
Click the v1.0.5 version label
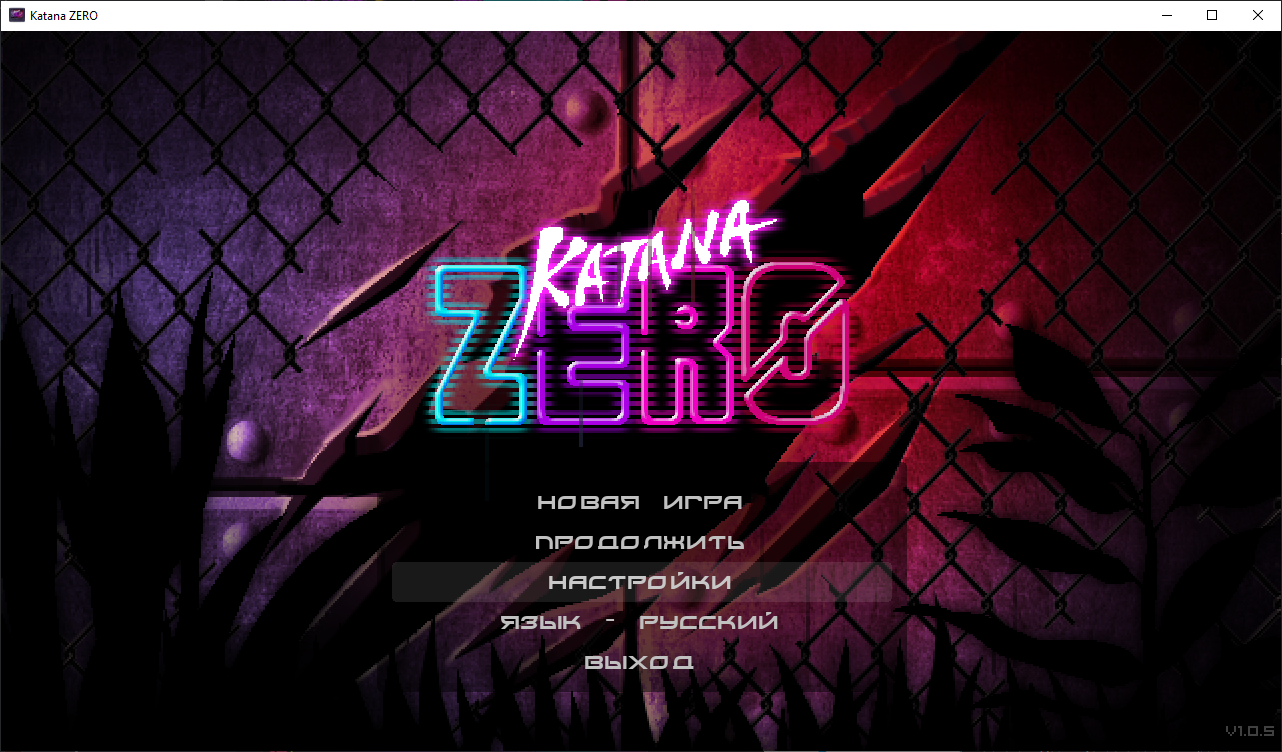(x=1249, y=731)
